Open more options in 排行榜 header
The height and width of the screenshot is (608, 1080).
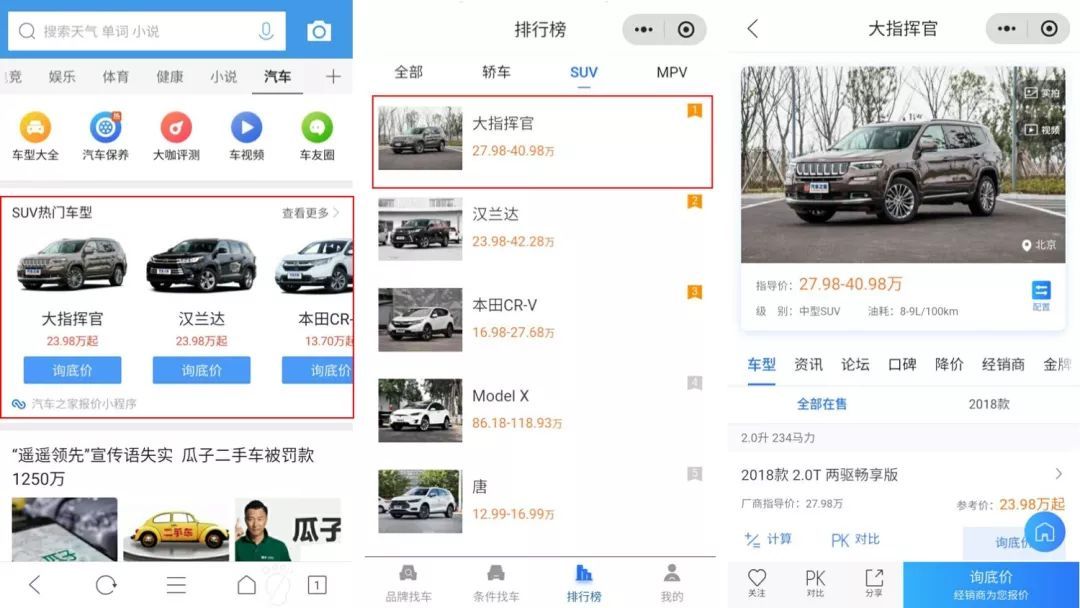(643, 30)
